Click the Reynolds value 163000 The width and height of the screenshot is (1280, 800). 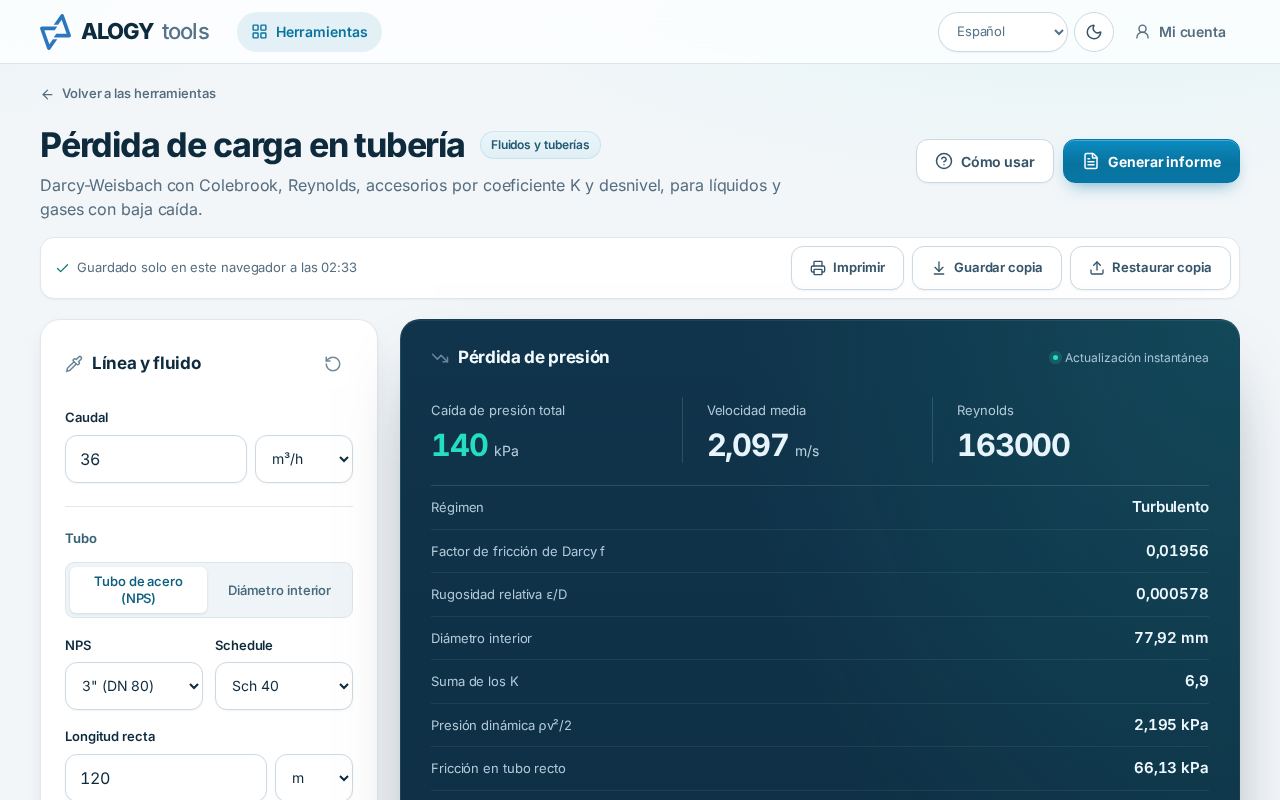tap(1013, 445)
